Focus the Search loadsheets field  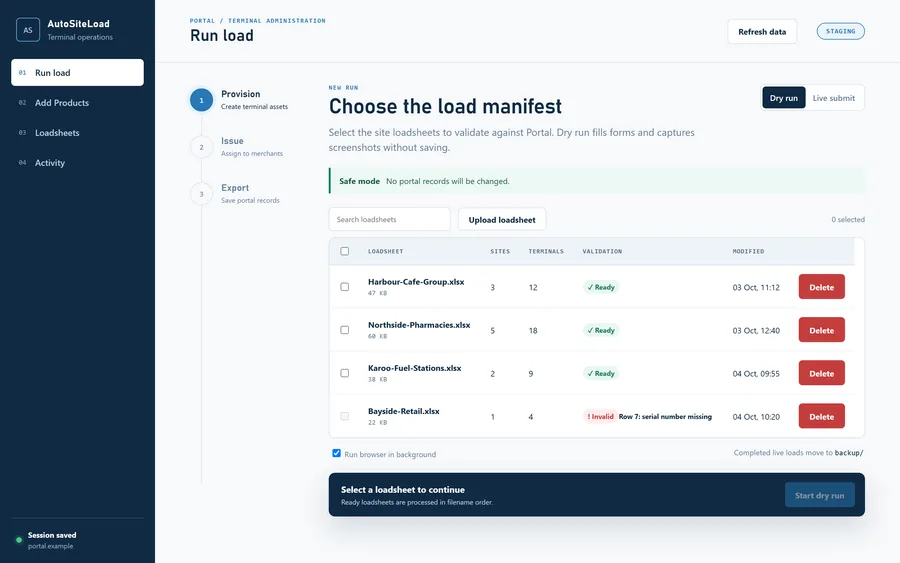pyautogui.click(x=389, y=219)
